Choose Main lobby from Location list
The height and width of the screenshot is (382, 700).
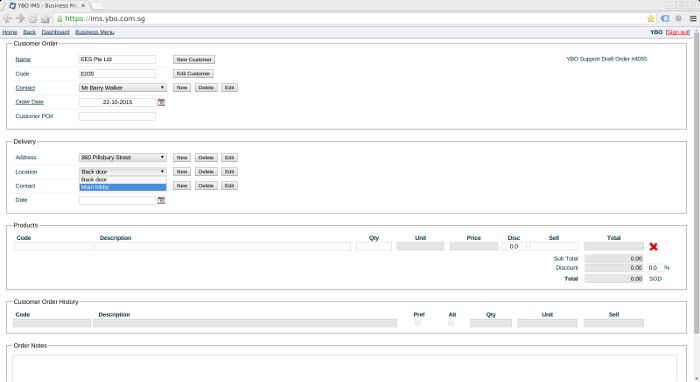(123, 187)
